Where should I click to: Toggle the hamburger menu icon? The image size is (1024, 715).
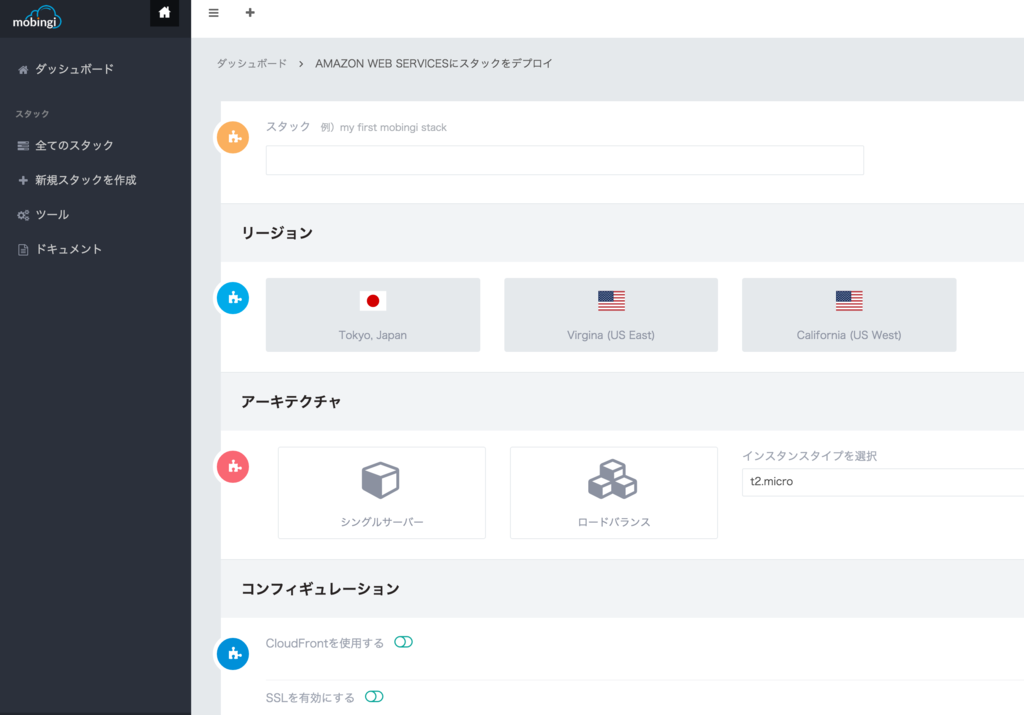point(214,13)
